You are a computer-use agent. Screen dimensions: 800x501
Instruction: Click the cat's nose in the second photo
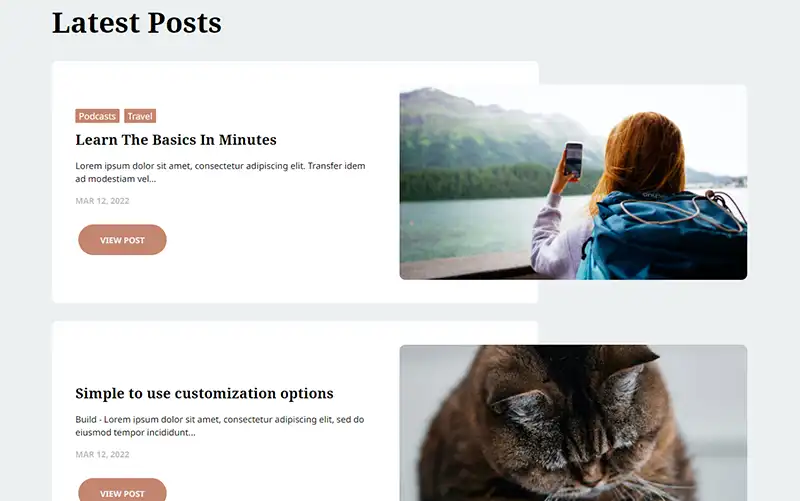(592, 480)
